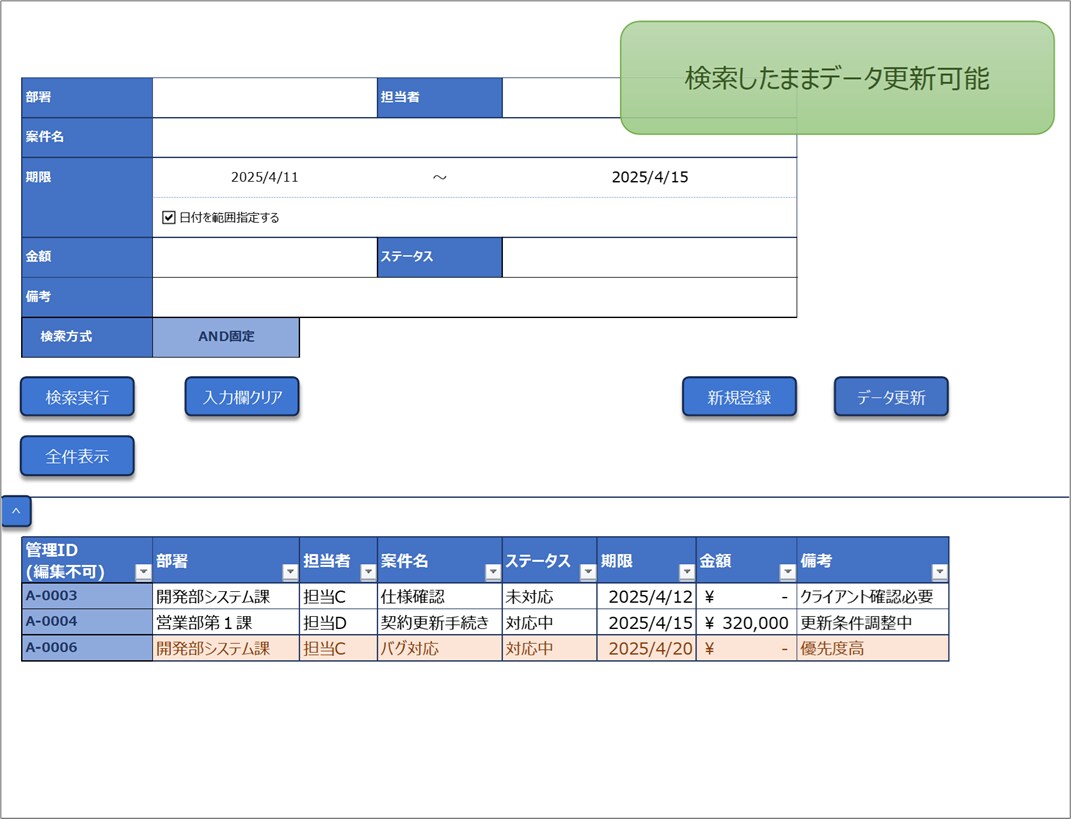The image size is (1071, 819).
Task: Select the 仕様確認 cell
Action: click(440, 596)
